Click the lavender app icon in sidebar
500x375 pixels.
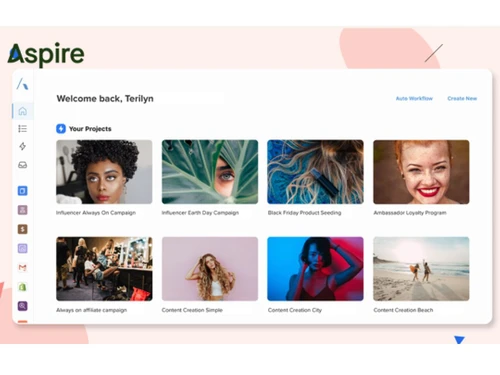pyautogui.click(x=23, y=248)
